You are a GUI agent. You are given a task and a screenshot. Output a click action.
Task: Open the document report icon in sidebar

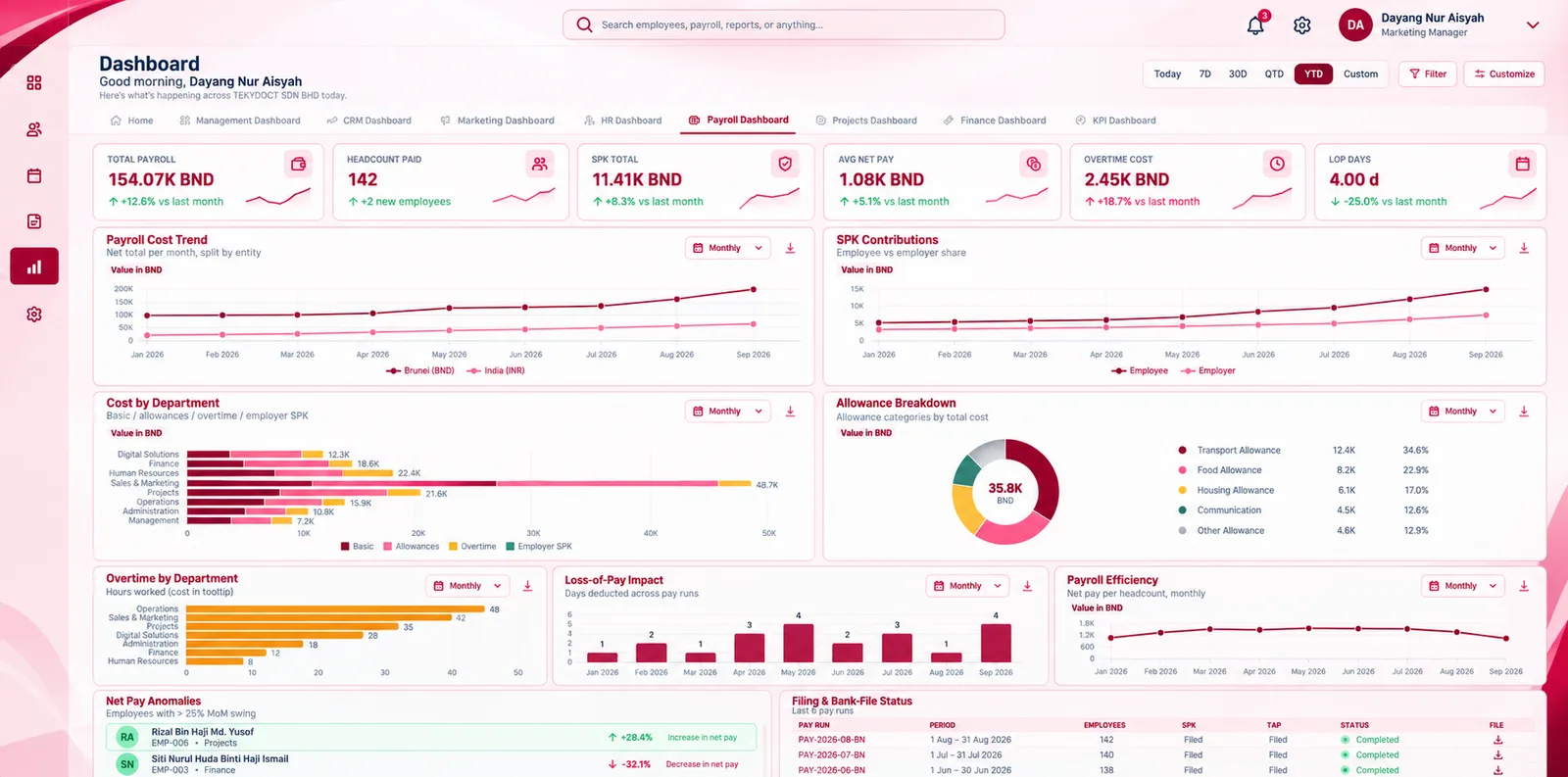(34, 221)
